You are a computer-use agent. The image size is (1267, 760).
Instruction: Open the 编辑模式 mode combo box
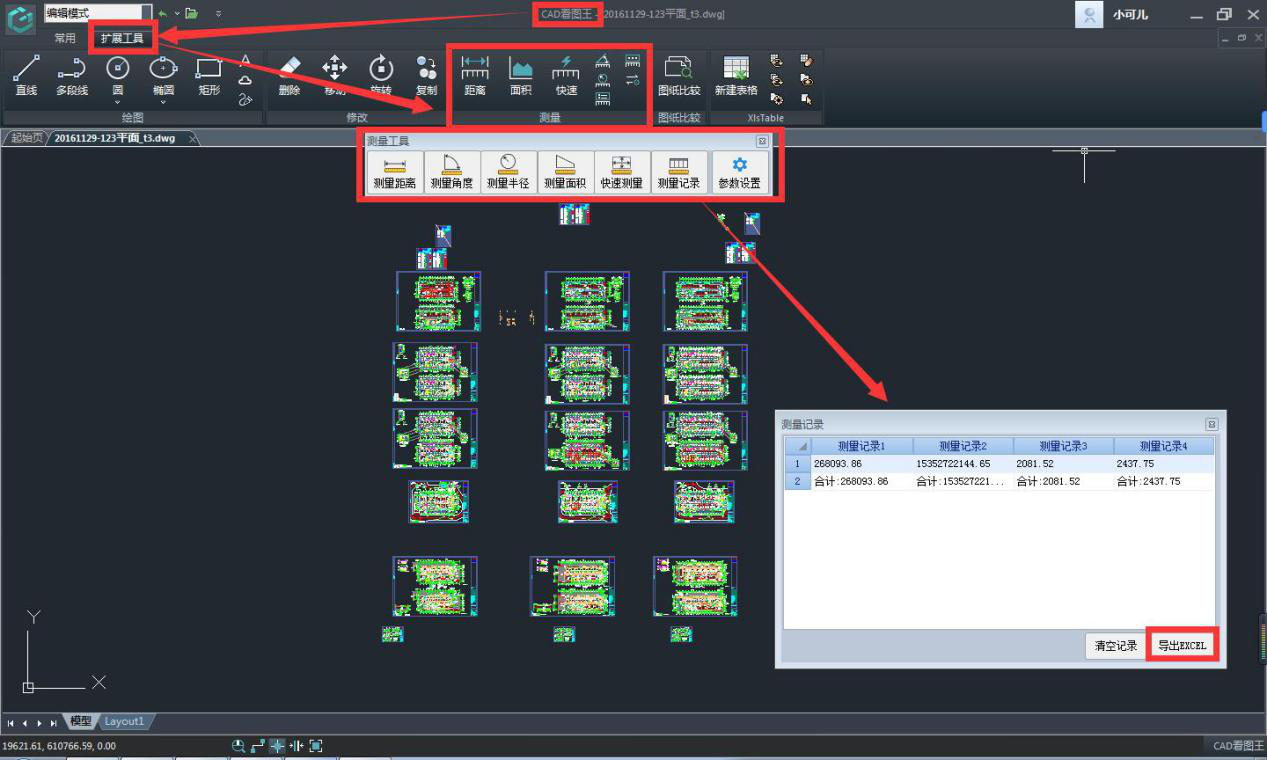[x=97, y=13]
